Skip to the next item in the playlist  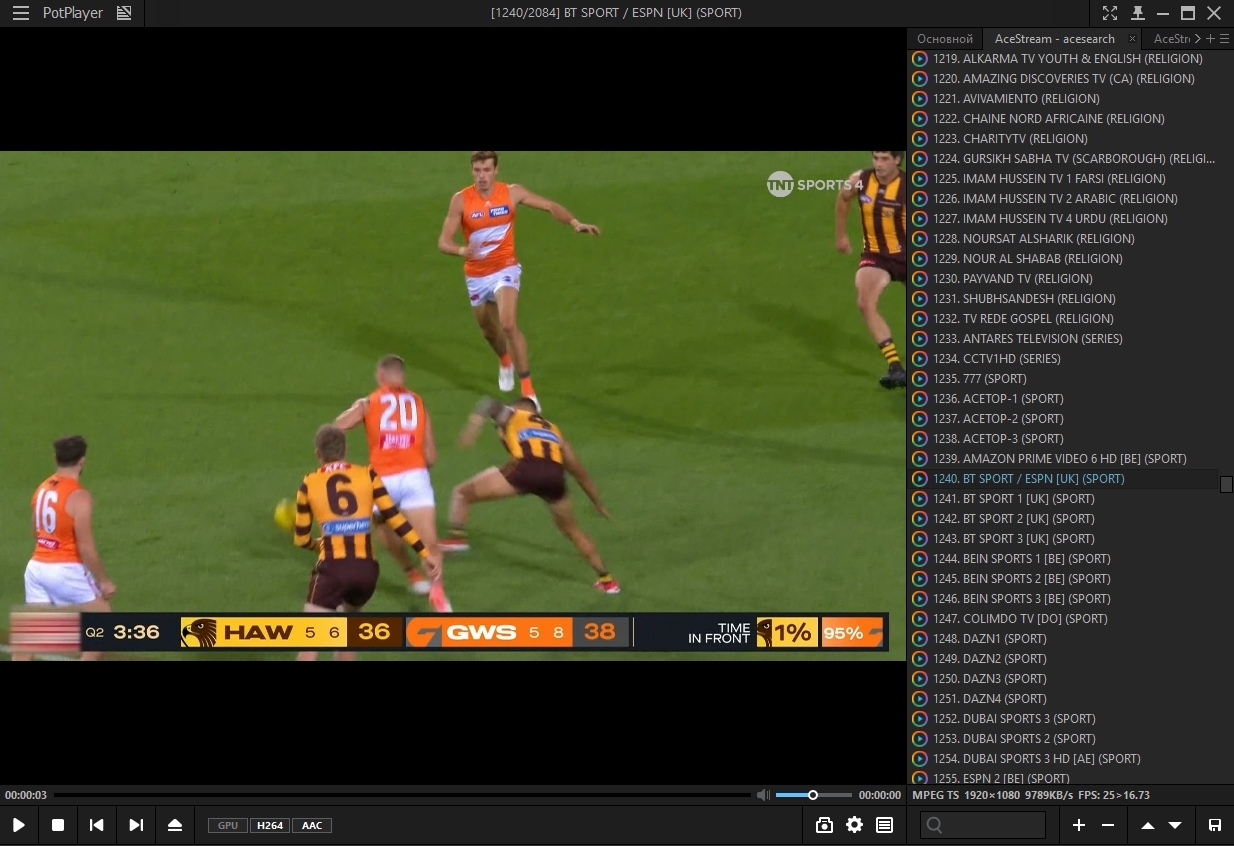point(136,825)
